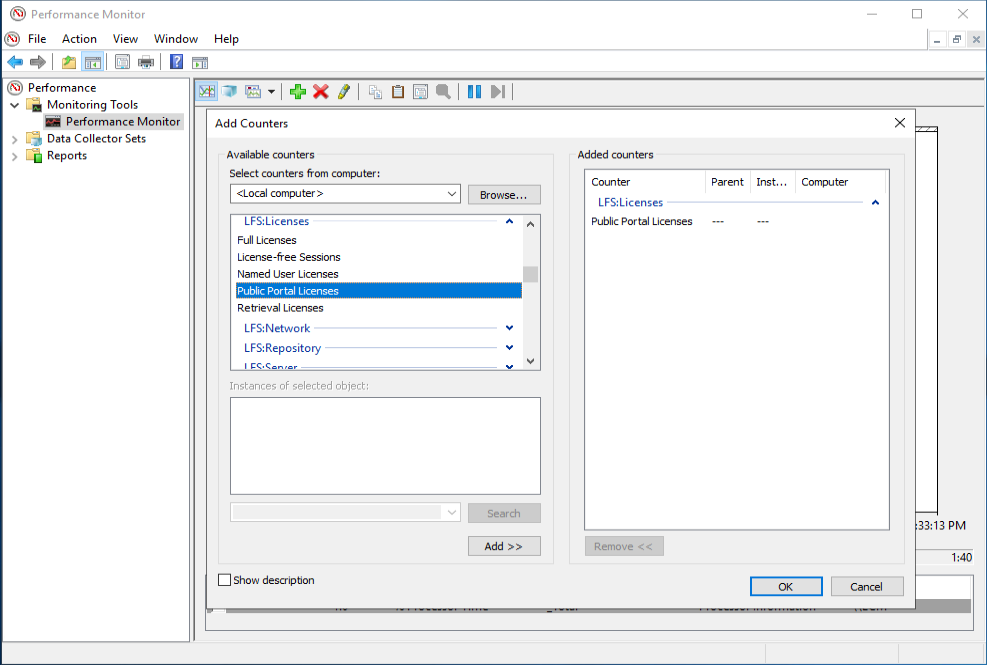The width and height of the screenshot is (987, 665).
Task: Click the Browse... button
Action: click(x=504, y=195)
